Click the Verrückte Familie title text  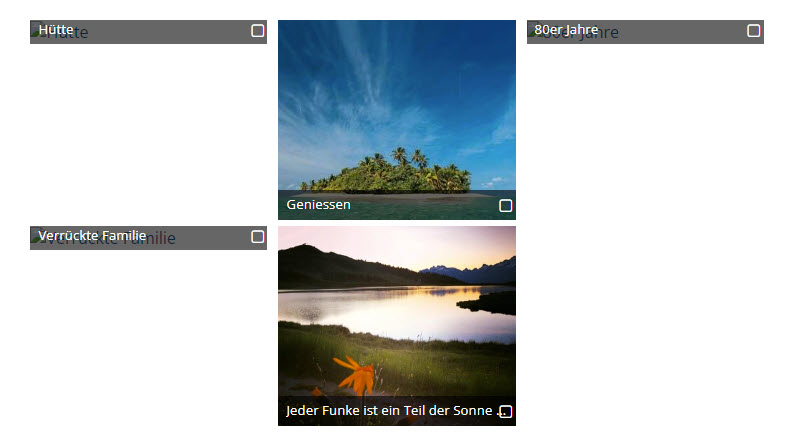(93, 236)
